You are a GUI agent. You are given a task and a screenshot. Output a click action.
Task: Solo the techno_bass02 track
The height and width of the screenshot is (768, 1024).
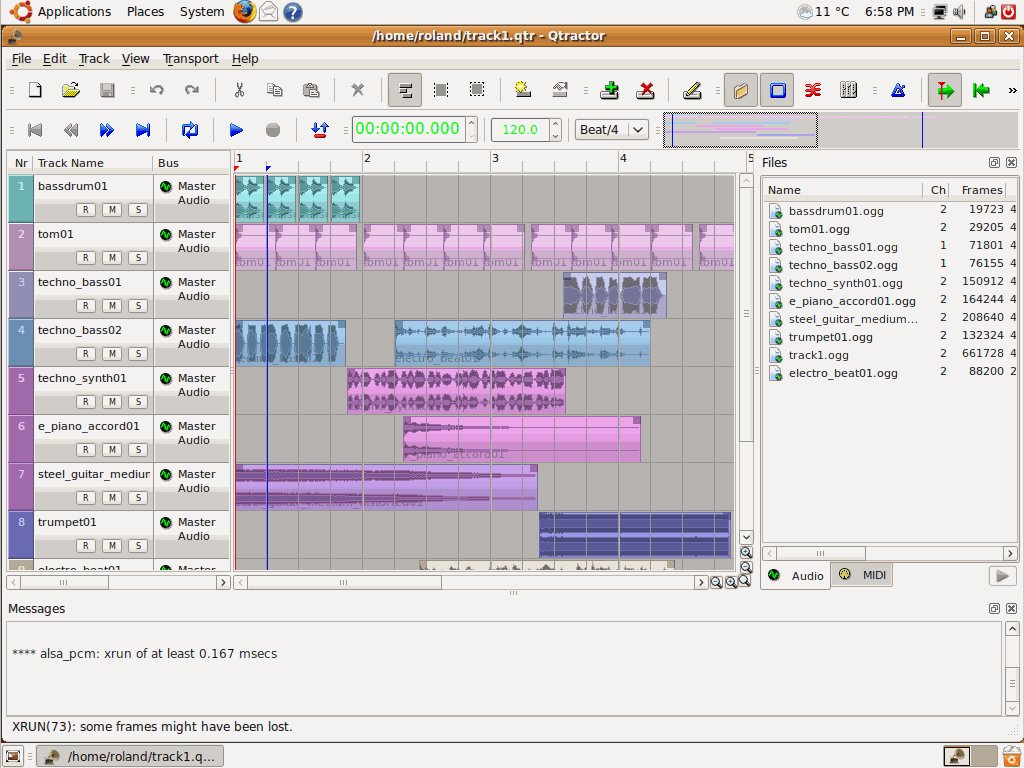pos(137,354)
